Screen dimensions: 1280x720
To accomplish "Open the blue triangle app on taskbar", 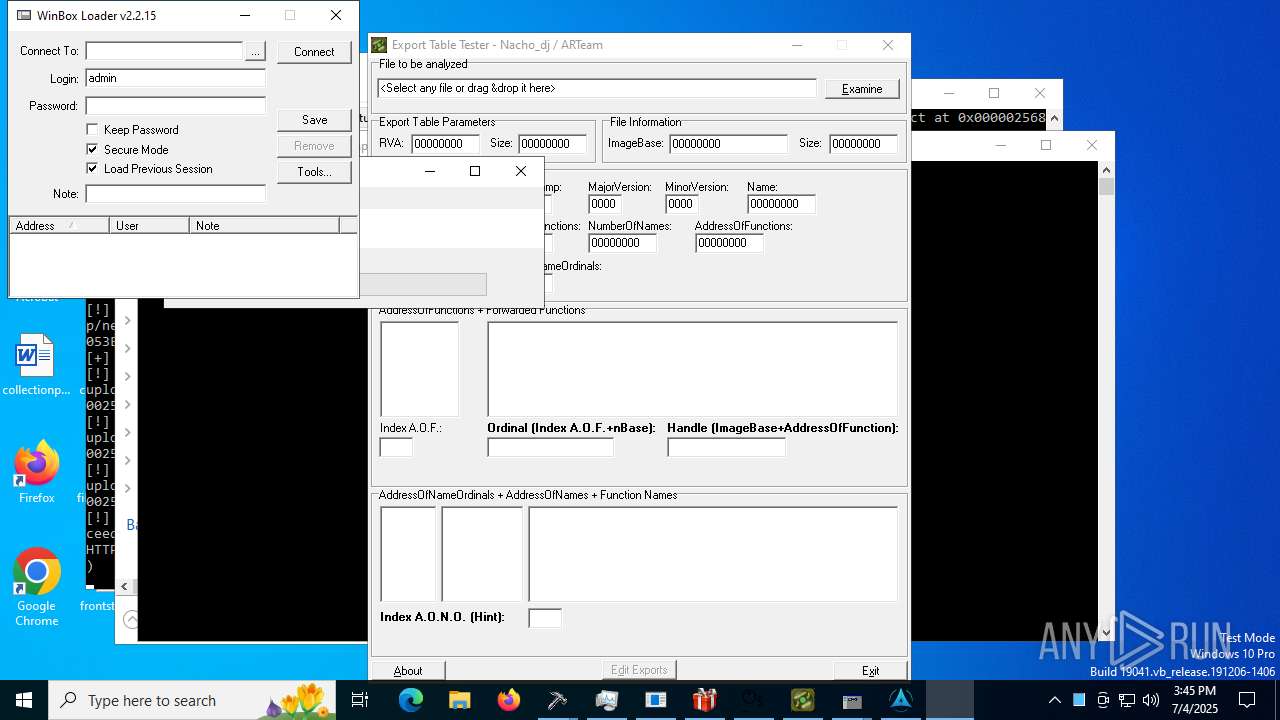I will (901, 700).
